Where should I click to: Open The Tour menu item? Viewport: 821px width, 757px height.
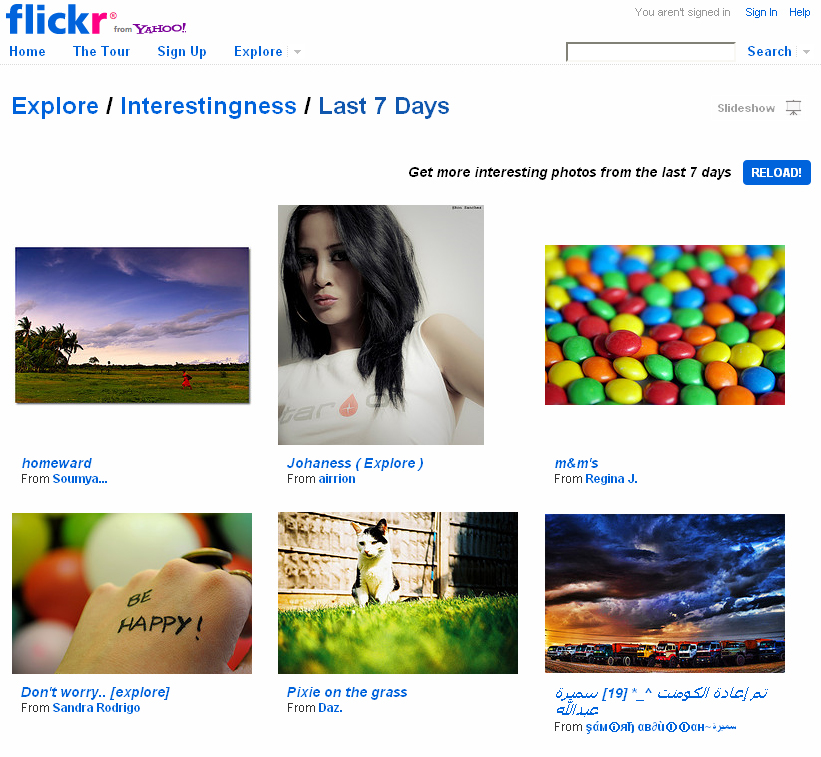point(101,51)
